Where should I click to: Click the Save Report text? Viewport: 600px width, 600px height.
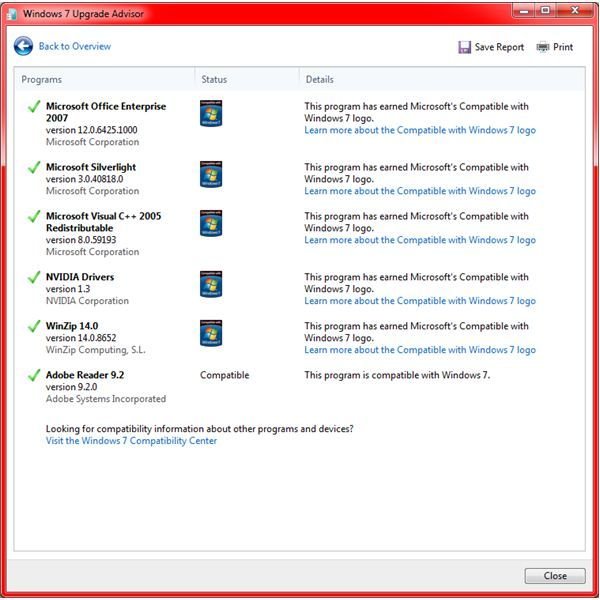click(499, 47)
